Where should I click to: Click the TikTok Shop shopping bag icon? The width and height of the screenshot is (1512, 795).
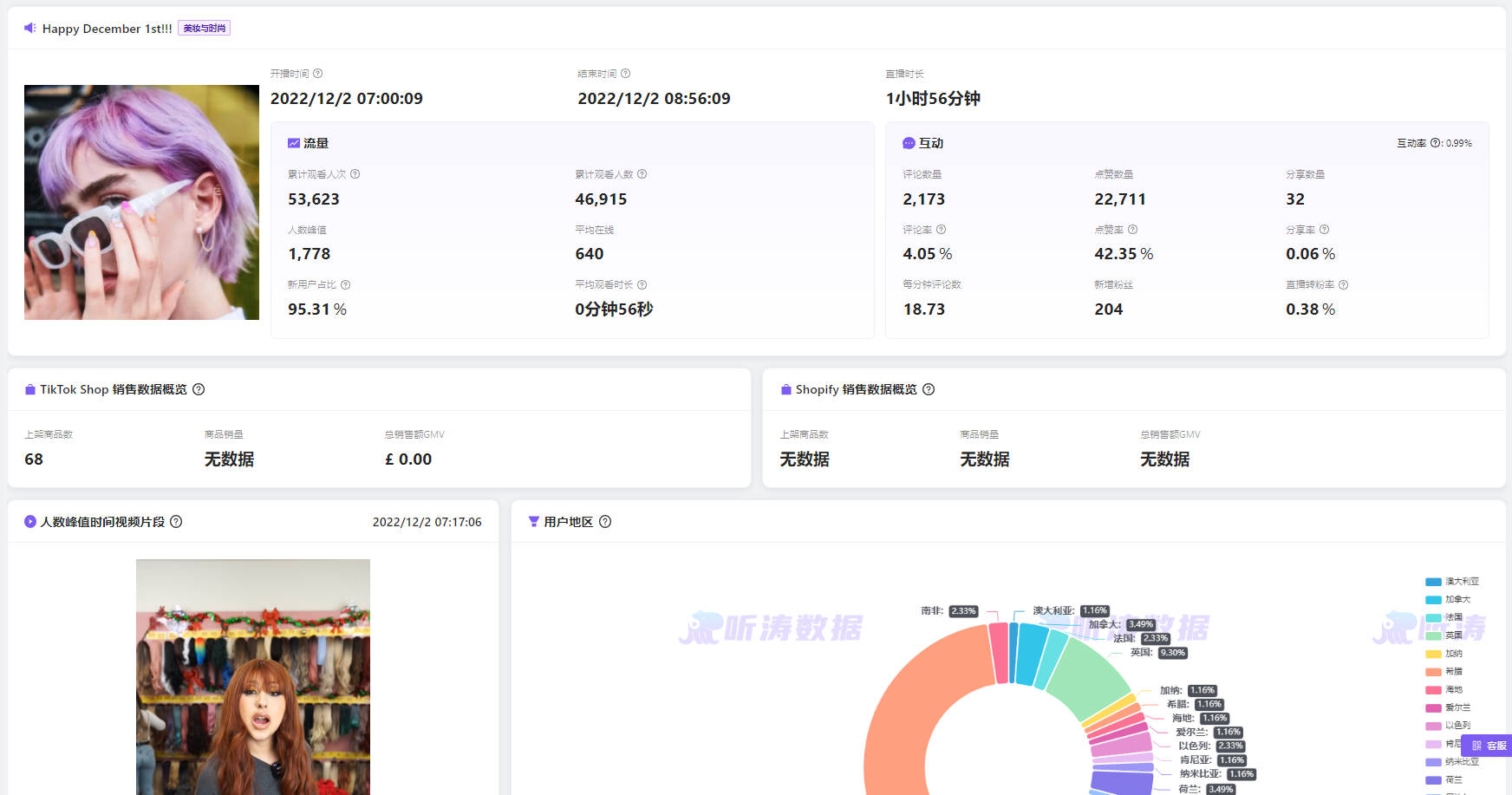point(29,389)
